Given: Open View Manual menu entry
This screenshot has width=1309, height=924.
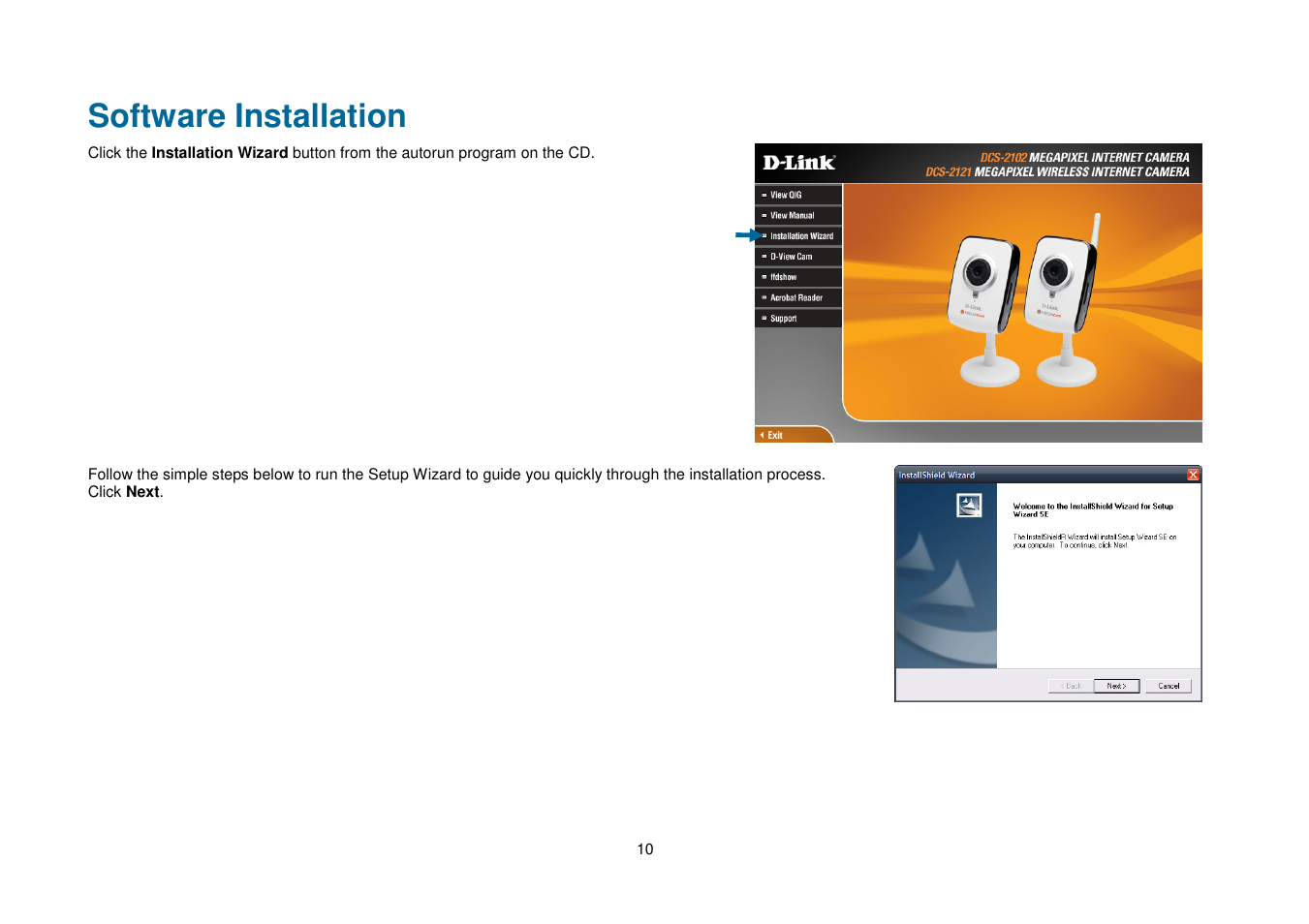Looking at the screenshot, I should click(x=798, y=215).
